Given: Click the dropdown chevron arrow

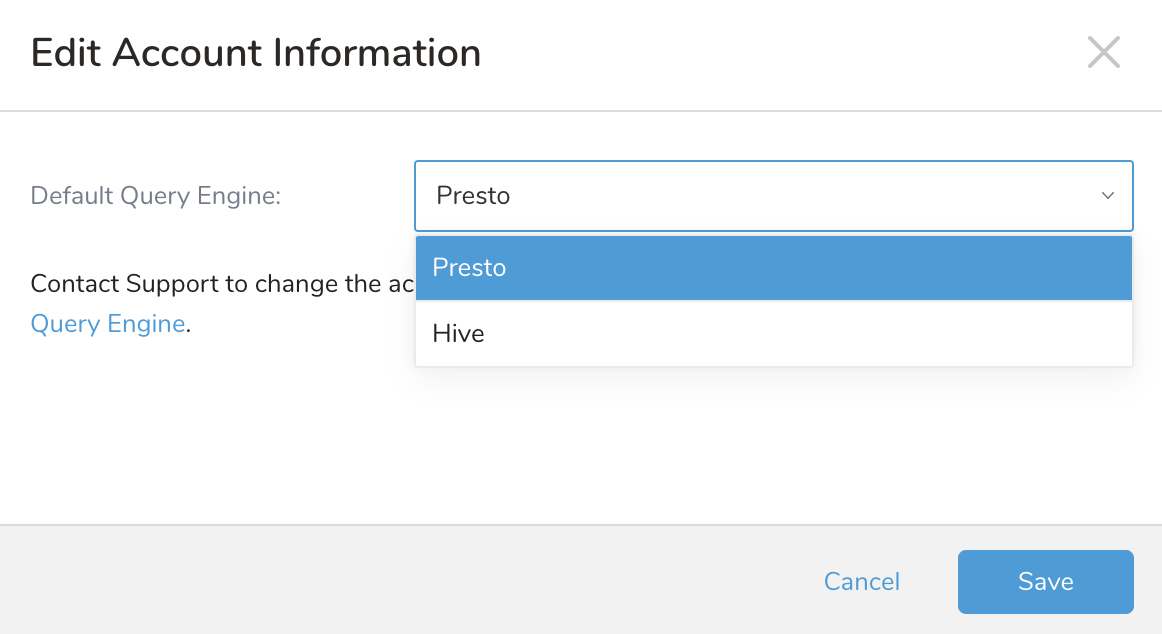Looking at the screenshot, I should (x=1107, y=196).
